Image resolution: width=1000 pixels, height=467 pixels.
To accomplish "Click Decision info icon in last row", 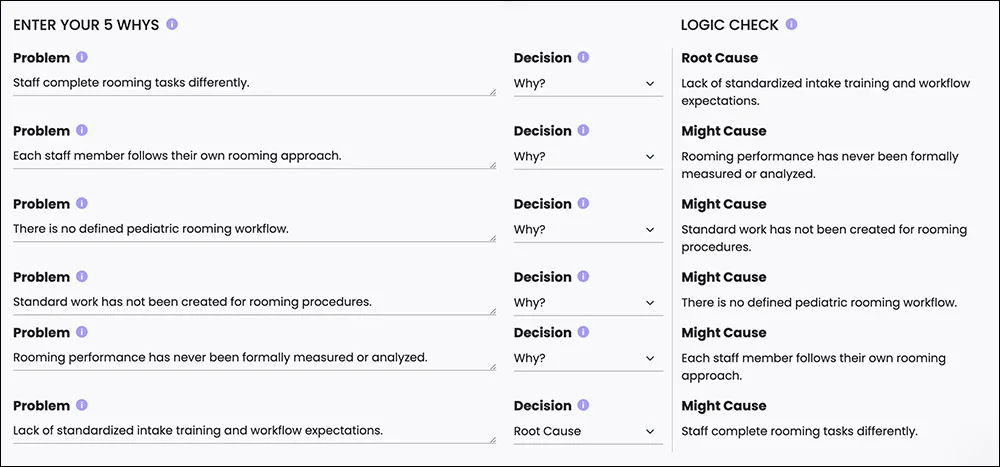I will click(583, 405).
